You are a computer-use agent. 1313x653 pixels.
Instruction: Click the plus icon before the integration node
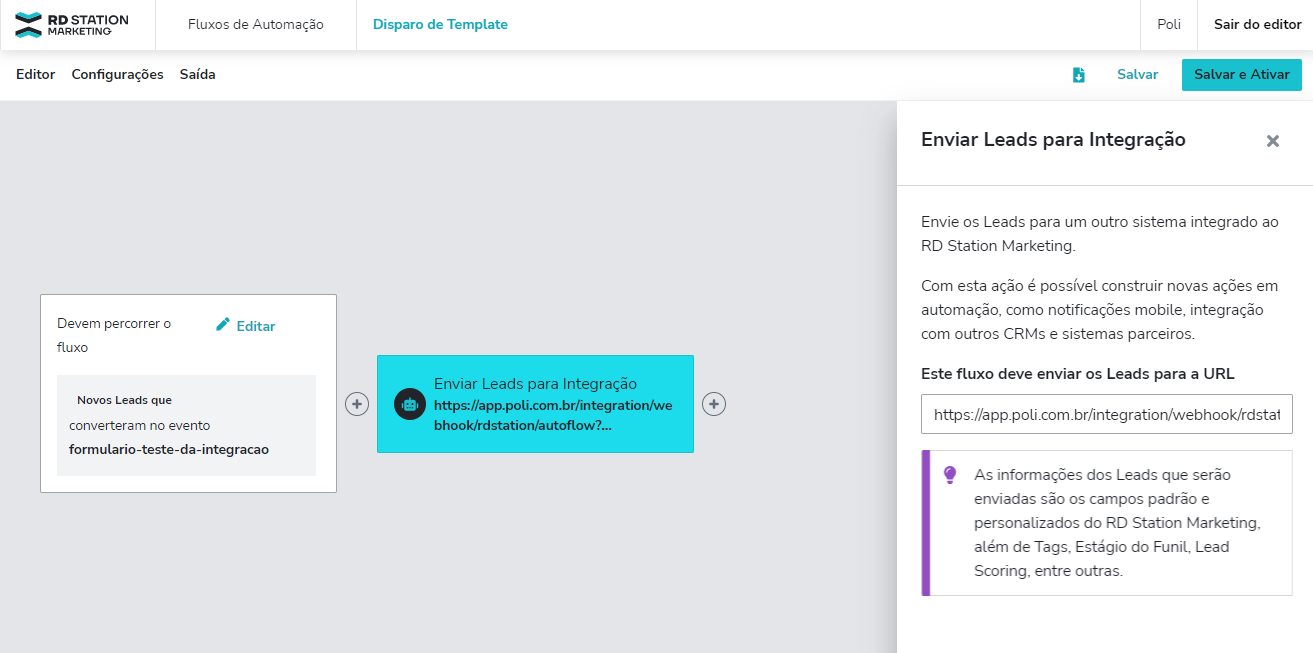click(357, 404)
